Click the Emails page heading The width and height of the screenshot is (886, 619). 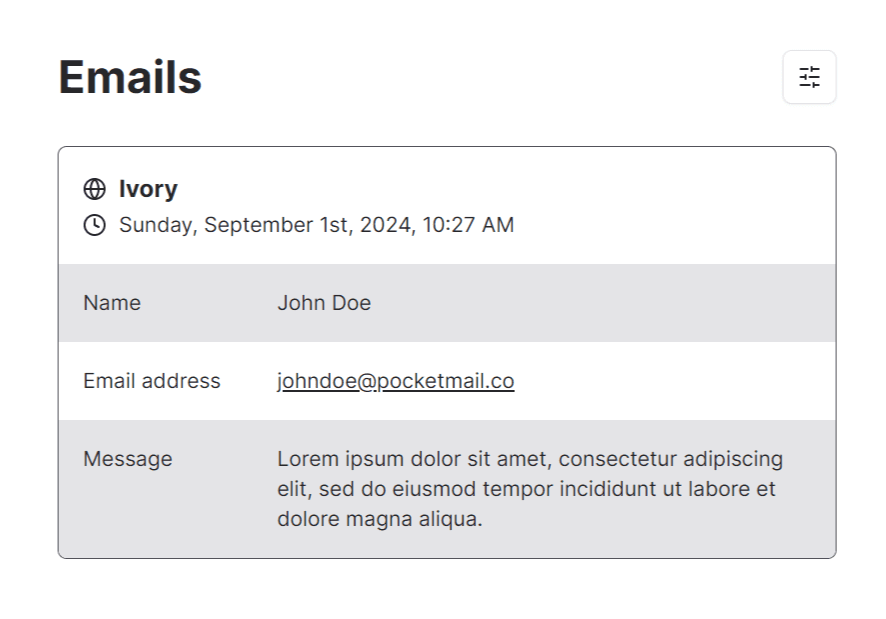click(x=130, y=77)
